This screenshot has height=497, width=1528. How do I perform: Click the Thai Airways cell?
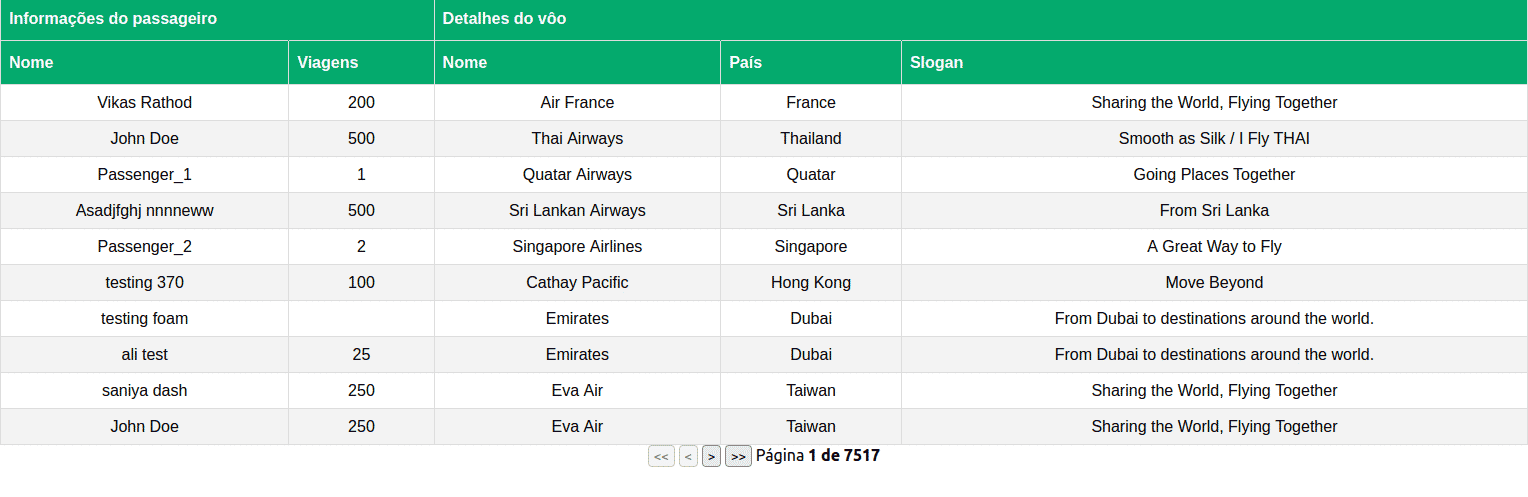pyautogui.click(x=577, y=139)
